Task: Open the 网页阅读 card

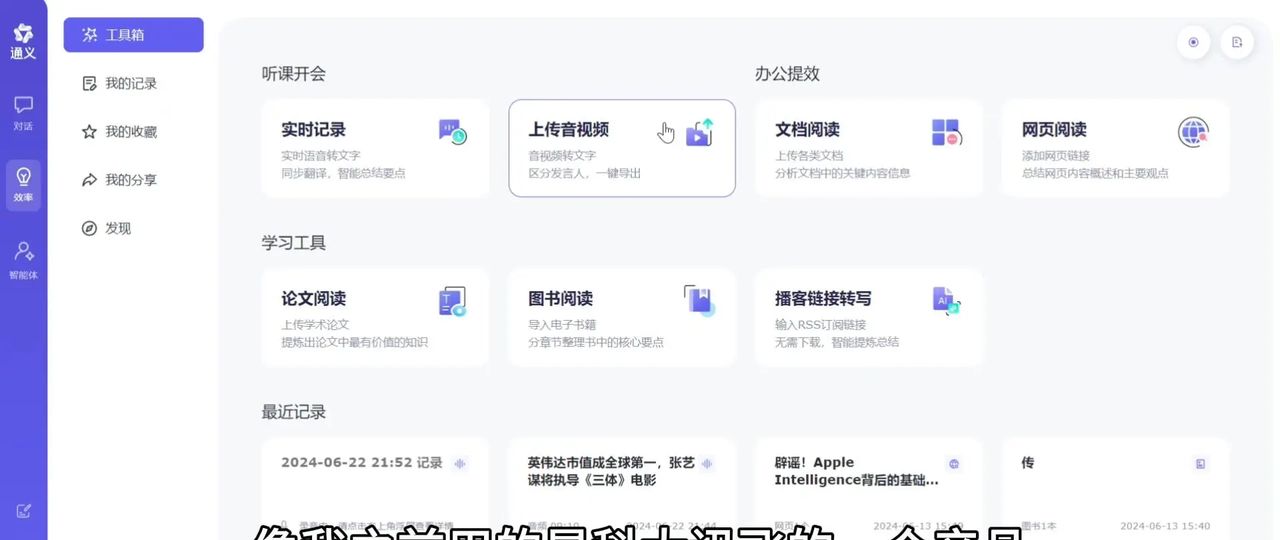Action: click(1116, 148)
